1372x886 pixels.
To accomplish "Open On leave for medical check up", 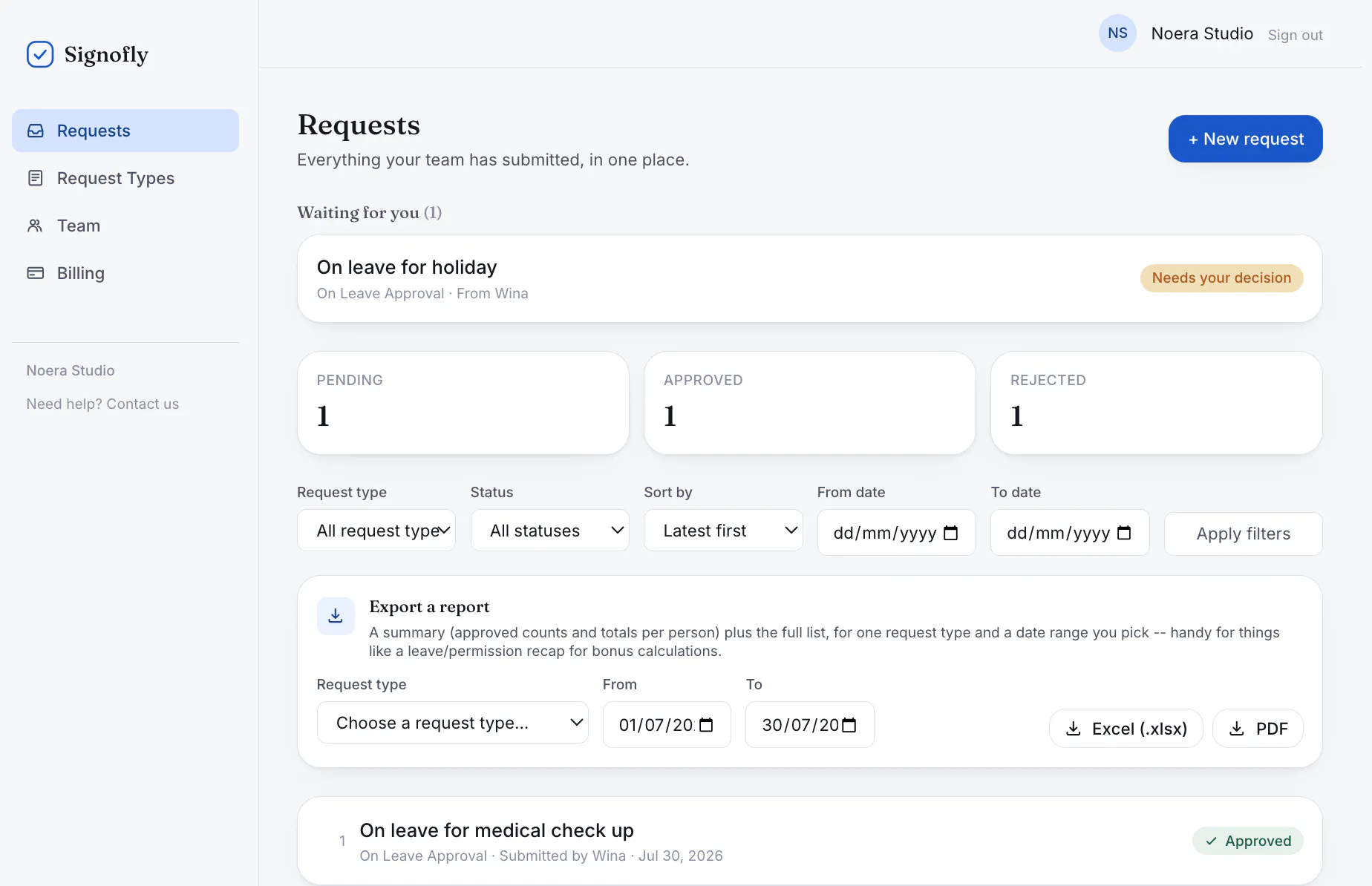I will tap(810, 841).
